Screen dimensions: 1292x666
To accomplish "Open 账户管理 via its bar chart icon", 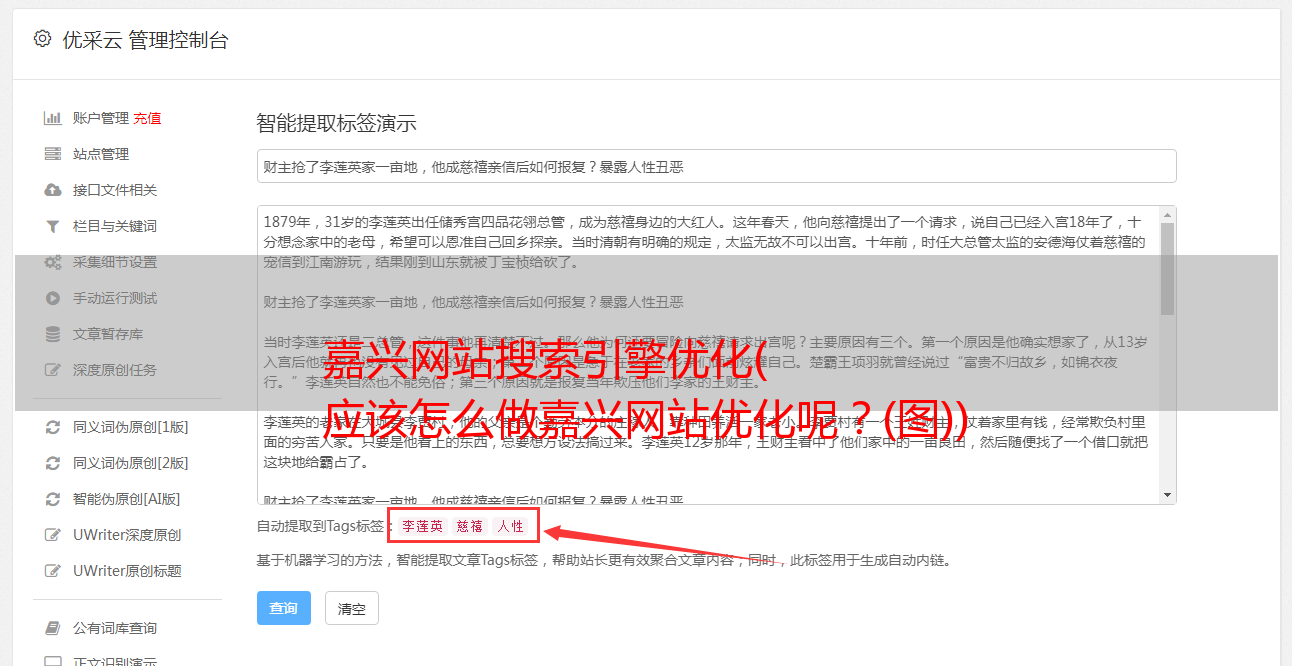I will 53,118.
